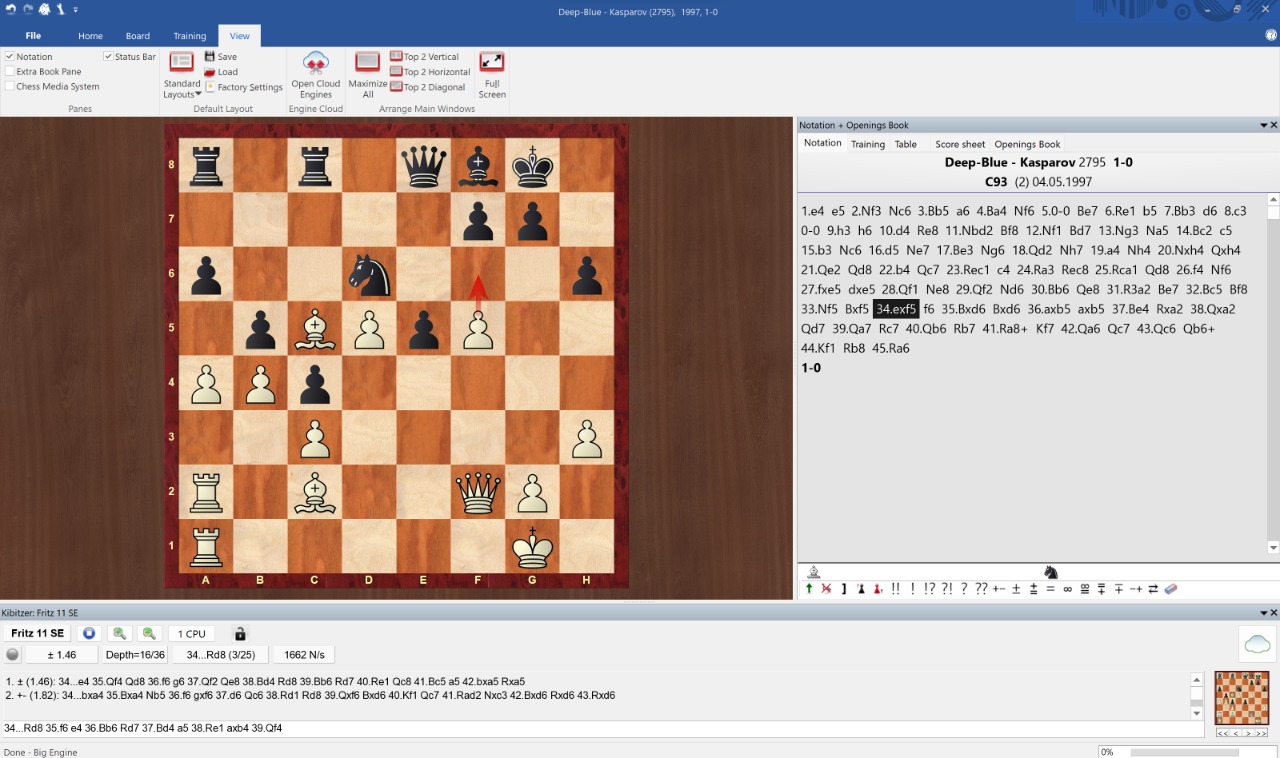The width and height of the screenshot is (1280, 758).
Task: Open the quick access toolbar customize arrow
Action: pos(75,10)
